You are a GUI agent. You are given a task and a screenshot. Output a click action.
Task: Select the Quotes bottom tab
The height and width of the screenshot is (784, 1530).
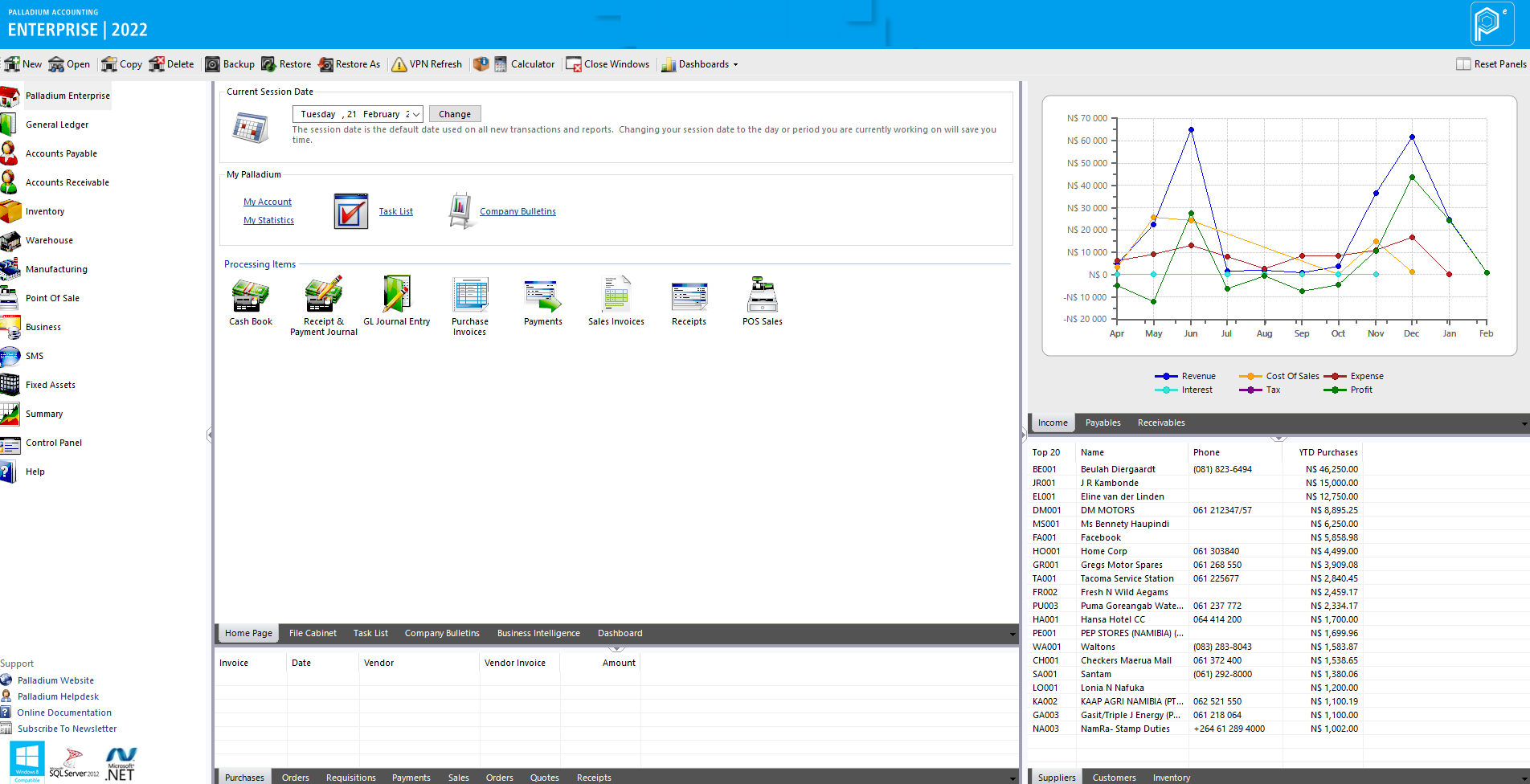tap(544, 778)
